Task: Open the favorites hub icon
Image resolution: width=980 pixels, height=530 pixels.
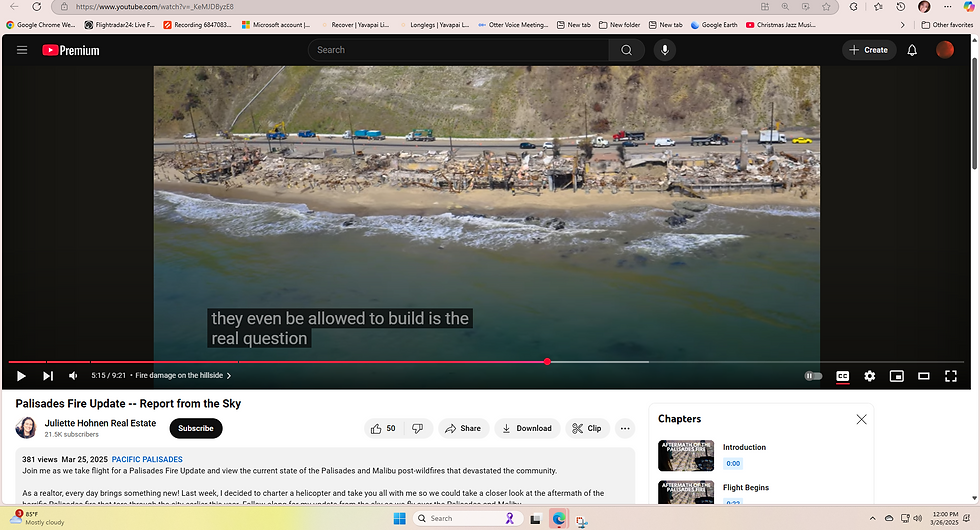Action: coord(878,6)
